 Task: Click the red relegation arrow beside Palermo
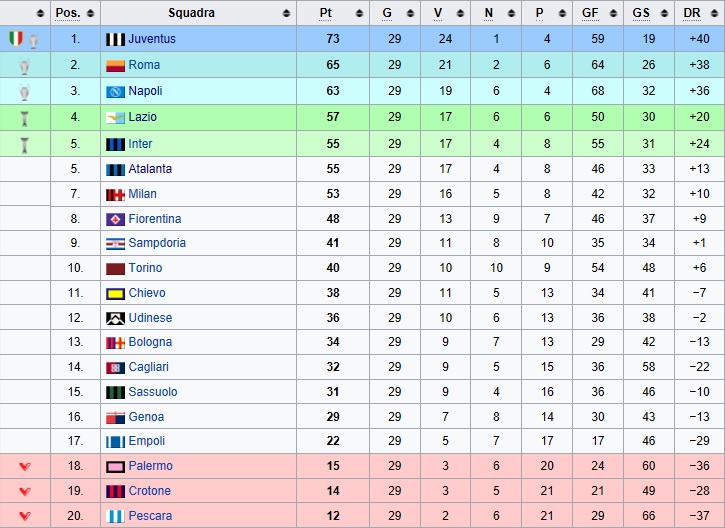(25, 467)
